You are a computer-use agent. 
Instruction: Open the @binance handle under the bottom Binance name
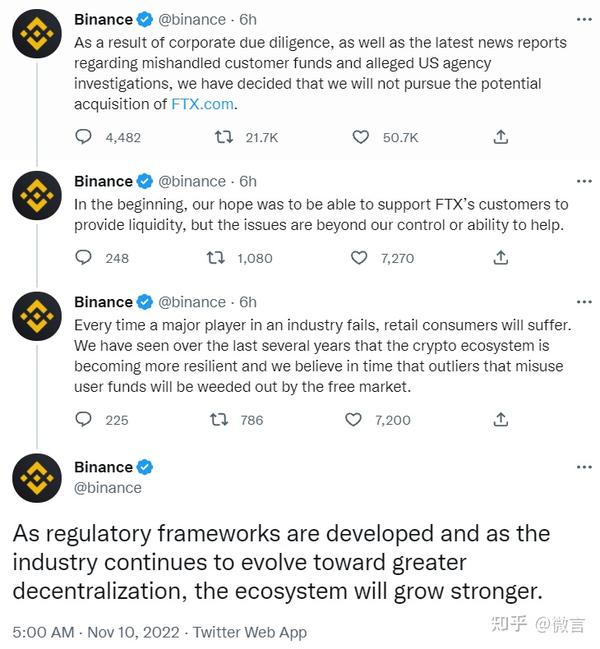(108, 488)
